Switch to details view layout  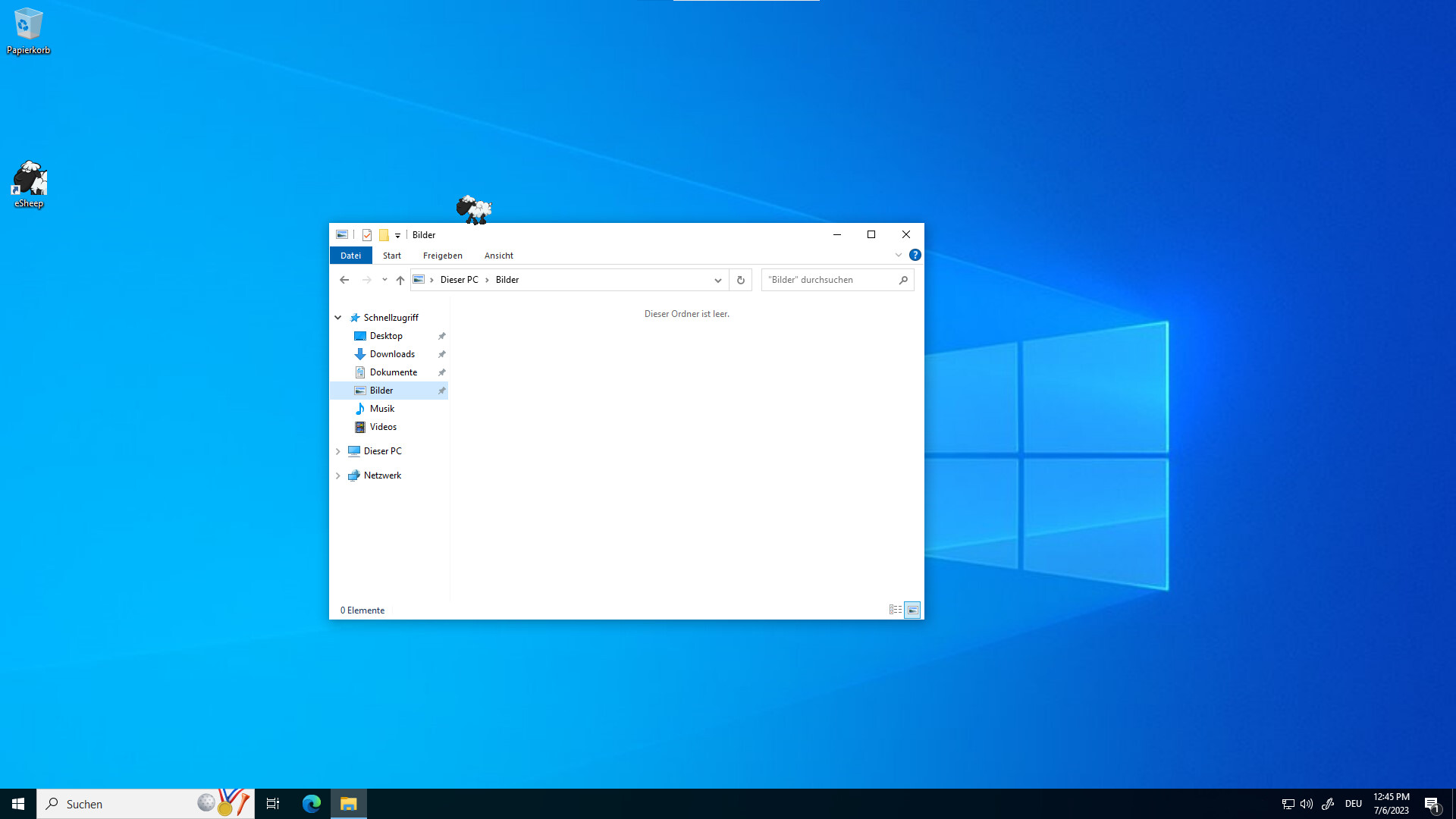pyautogui.click(x=896, y=610)
